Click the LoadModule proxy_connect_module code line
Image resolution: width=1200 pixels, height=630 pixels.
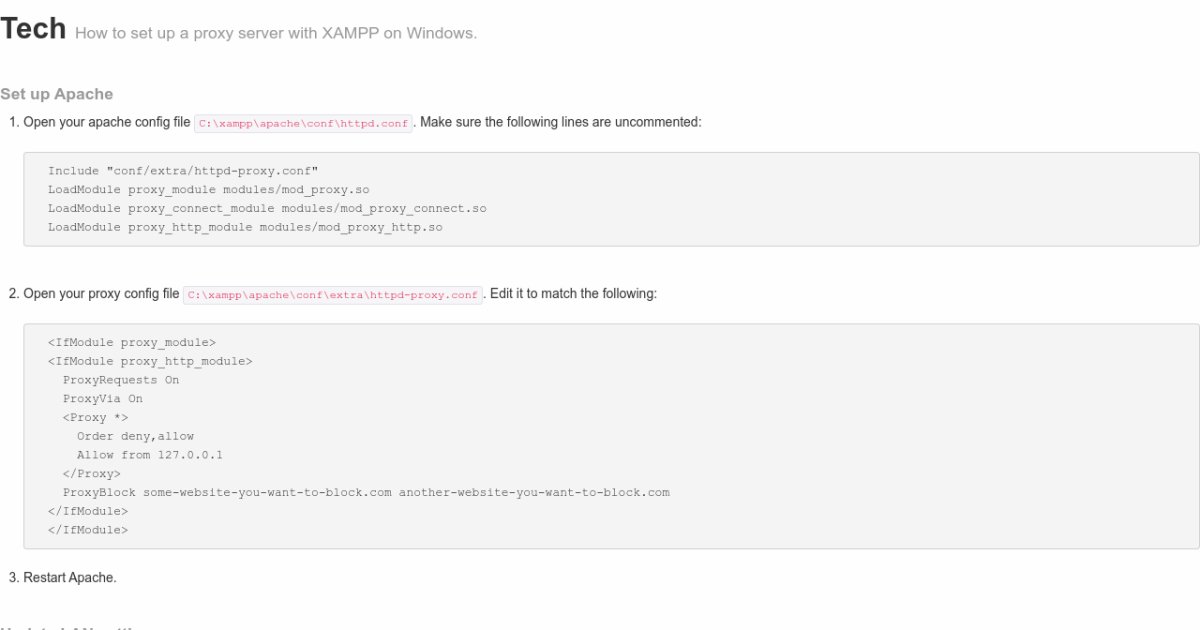[x=267, y=209]
